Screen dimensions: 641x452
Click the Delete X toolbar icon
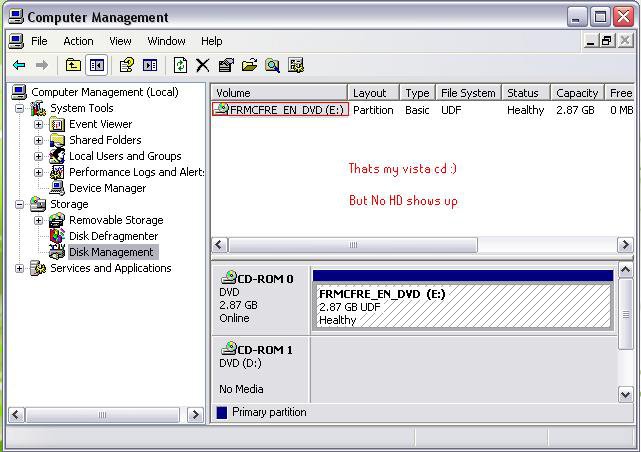[x=202, y=65]
